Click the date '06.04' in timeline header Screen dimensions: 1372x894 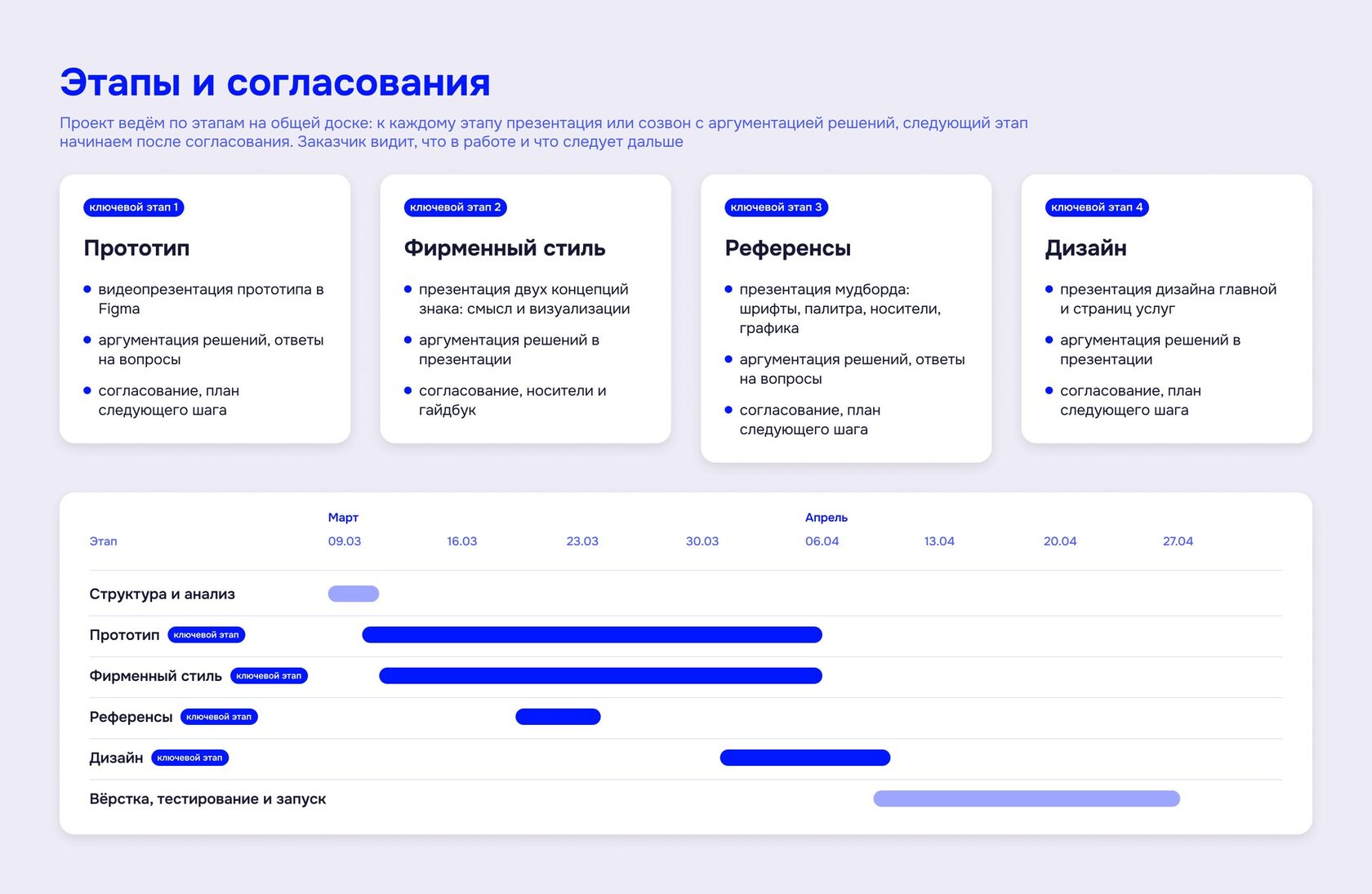822,541
